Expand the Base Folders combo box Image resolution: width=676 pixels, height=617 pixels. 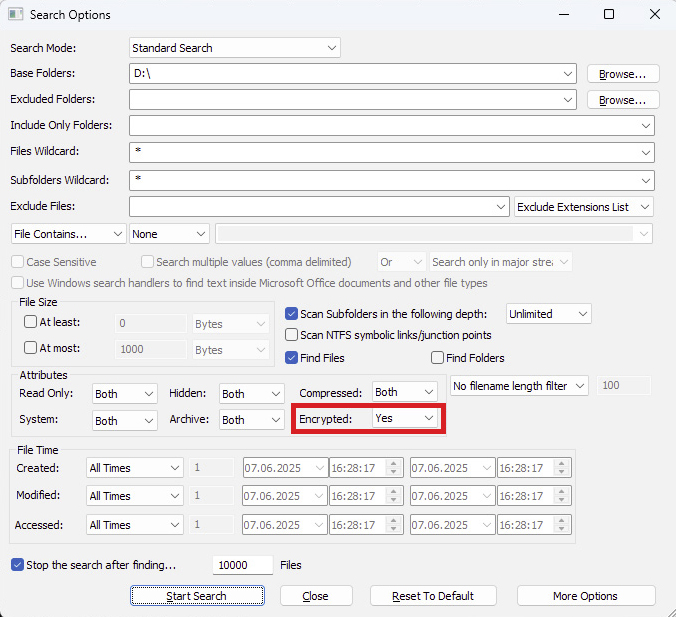pos(568,74)
